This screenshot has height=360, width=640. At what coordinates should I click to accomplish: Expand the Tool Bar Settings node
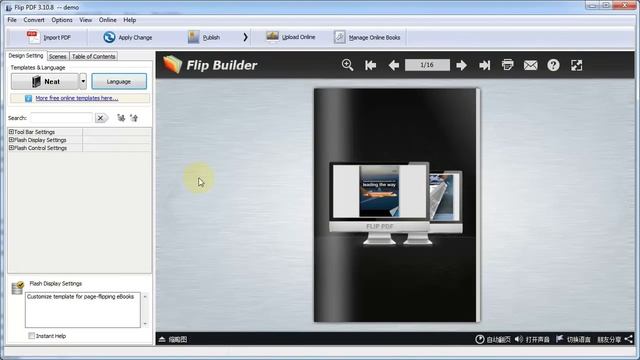[x=11, y=132]
